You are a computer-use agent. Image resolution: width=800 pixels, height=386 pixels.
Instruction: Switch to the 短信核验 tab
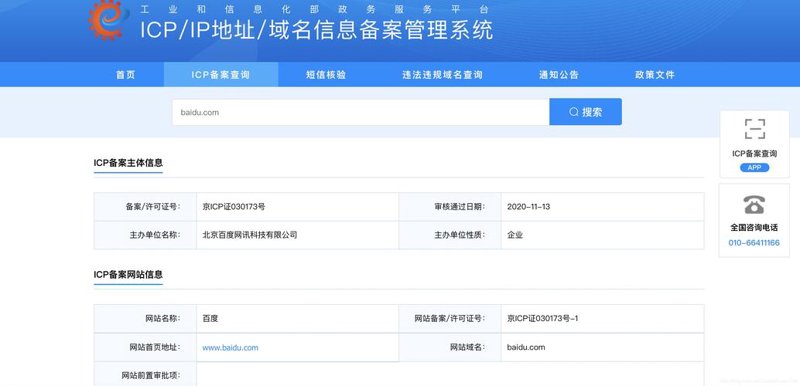(326, 75)
